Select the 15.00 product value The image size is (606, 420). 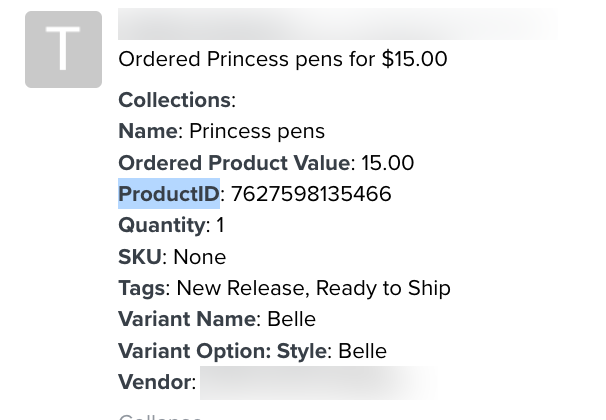point(387,163)
